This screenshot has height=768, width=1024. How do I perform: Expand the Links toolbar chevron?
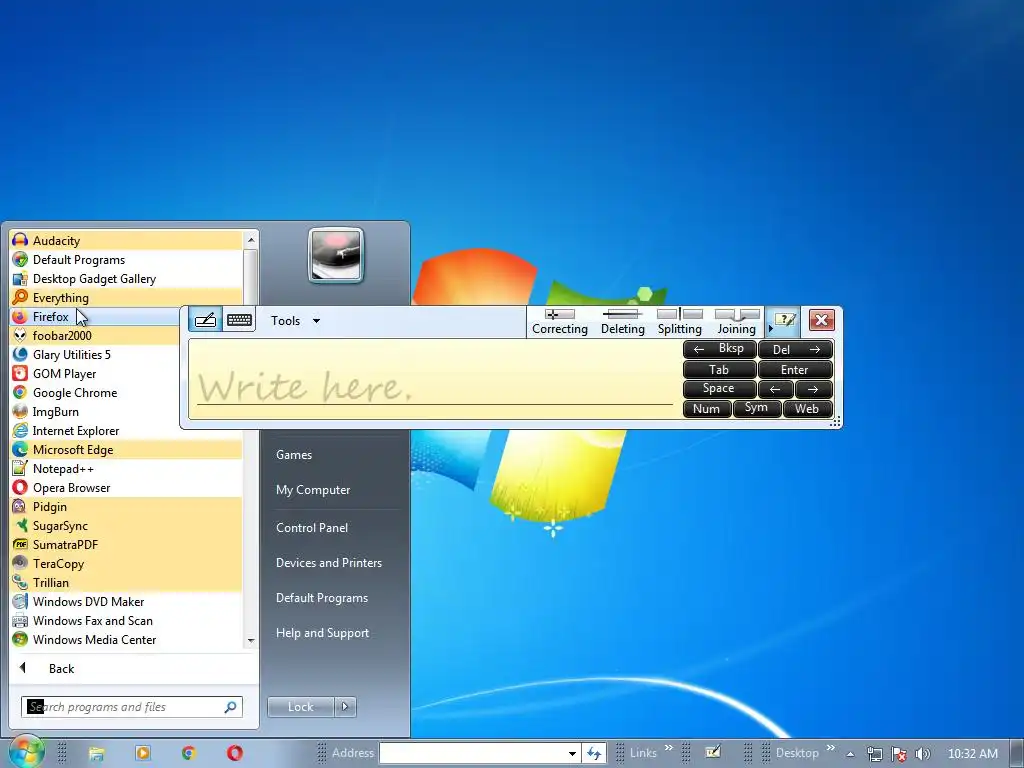[669, 748]
